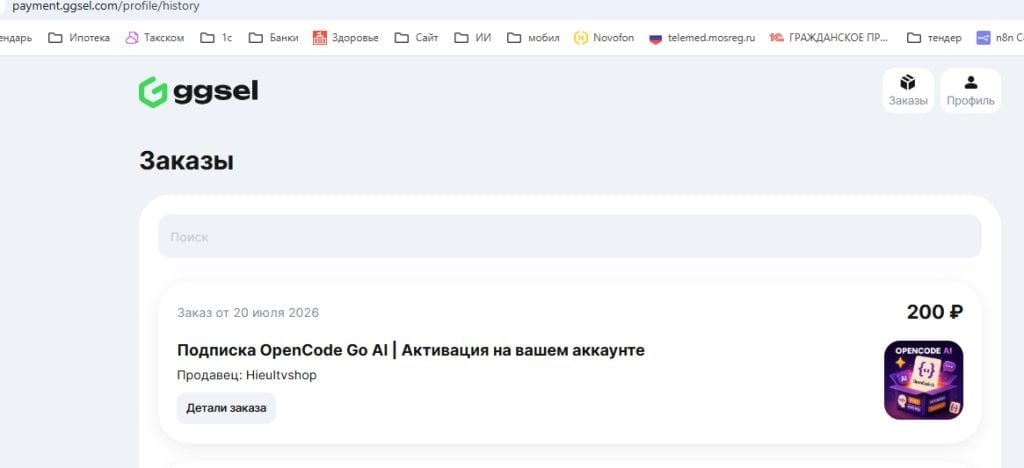Viewport: 1024px width, 468px height.
Task: Open Детали заказа for the OpenCode order
Action: [226, 408]
